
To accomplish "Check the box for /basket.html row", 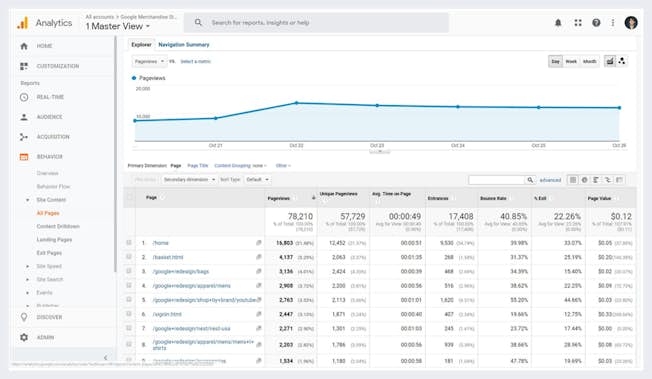I will point(129,257).
